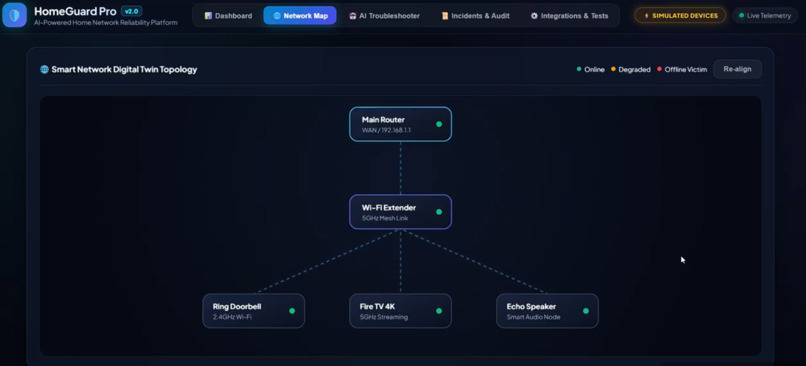This screenshot has height=366, width=806.
Task: Click the "5GHz Streaming" subtitle
Action: click(383, 317)
